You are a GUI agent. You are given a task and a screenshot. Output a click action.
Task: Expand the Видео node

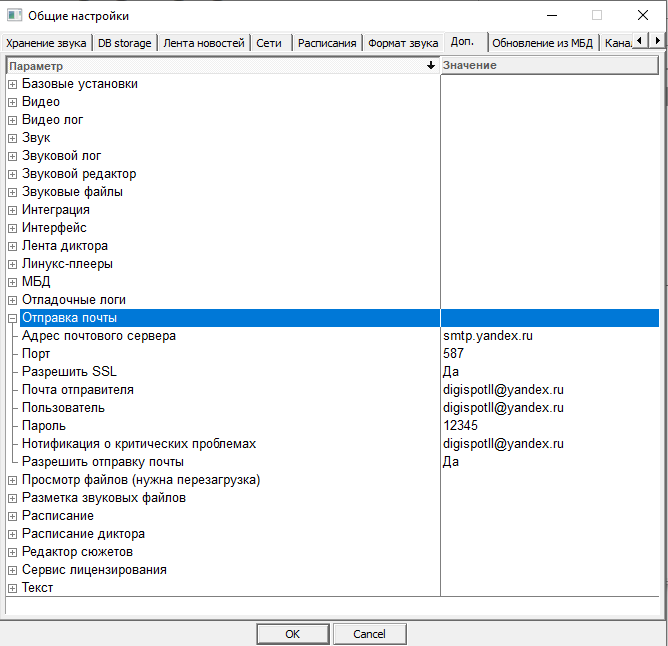[x=12, y=102]
